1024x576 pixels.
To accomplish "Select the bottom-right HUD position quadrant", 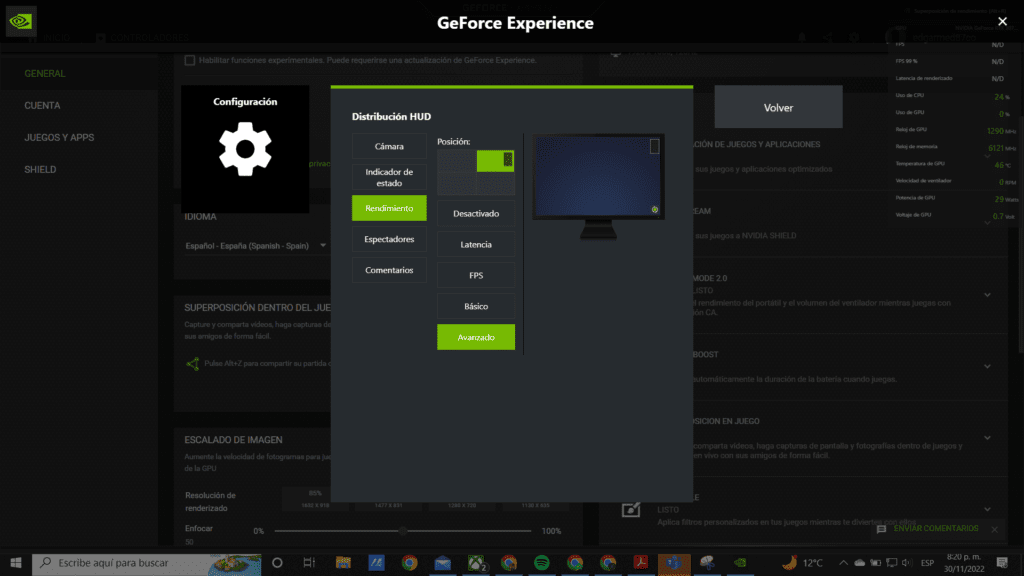I will tap(495, 184).
